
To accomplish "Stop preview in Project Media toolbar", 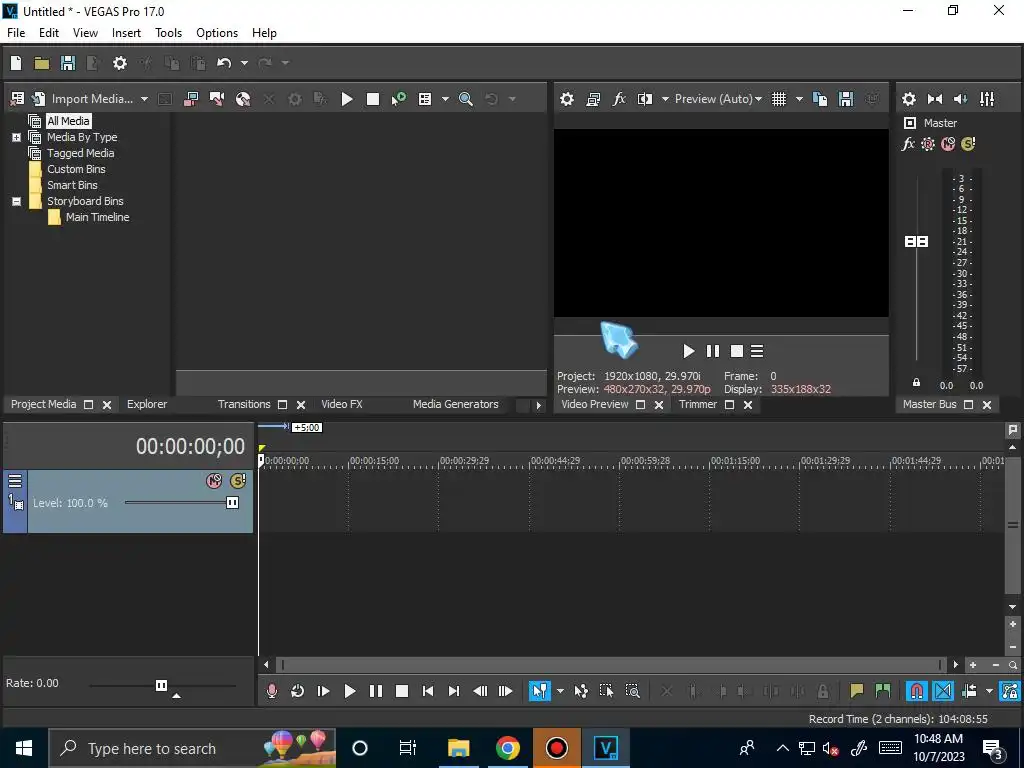I will click(373, 99).
